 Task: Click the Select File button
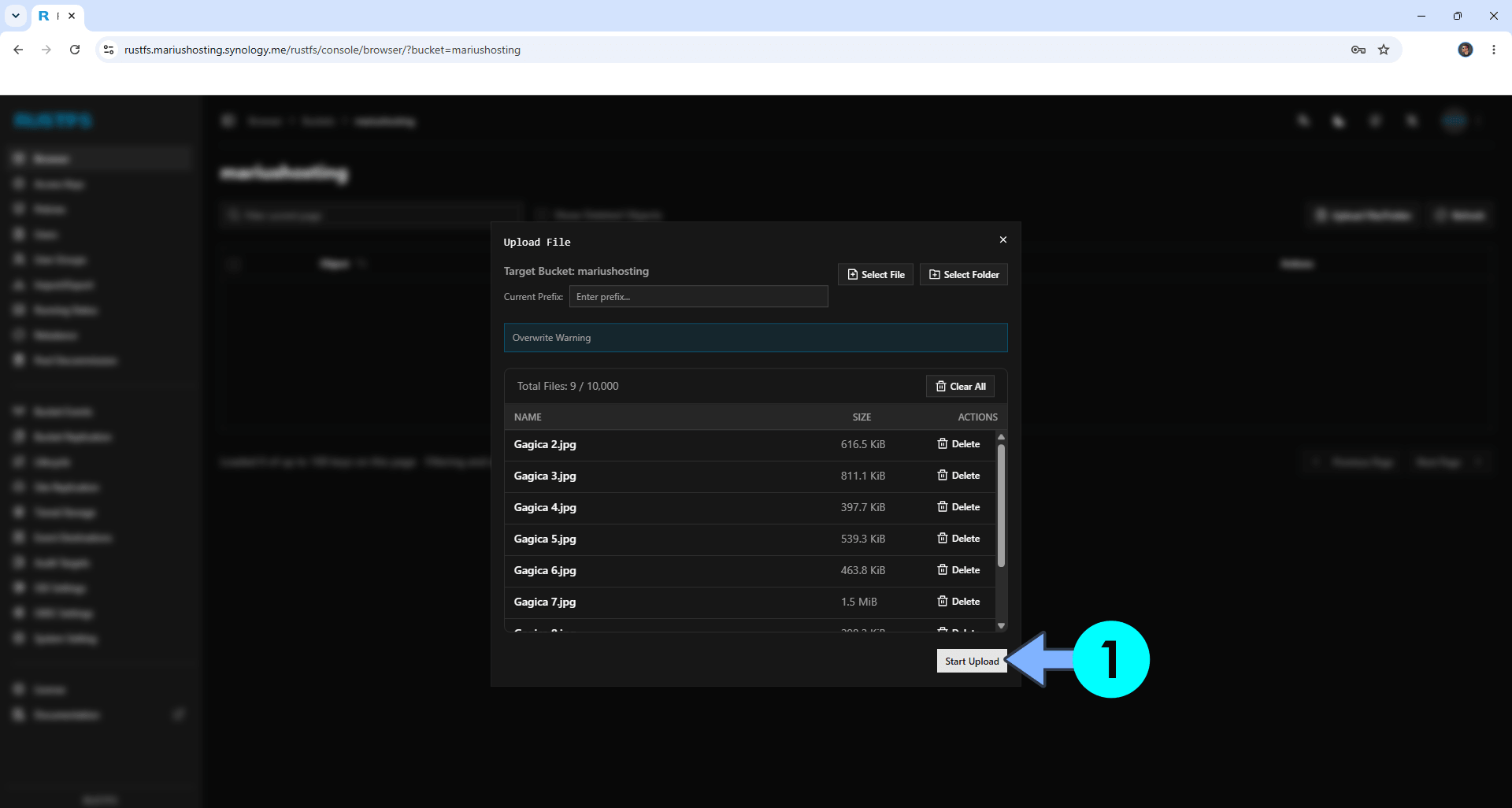(x=876, y=274)
